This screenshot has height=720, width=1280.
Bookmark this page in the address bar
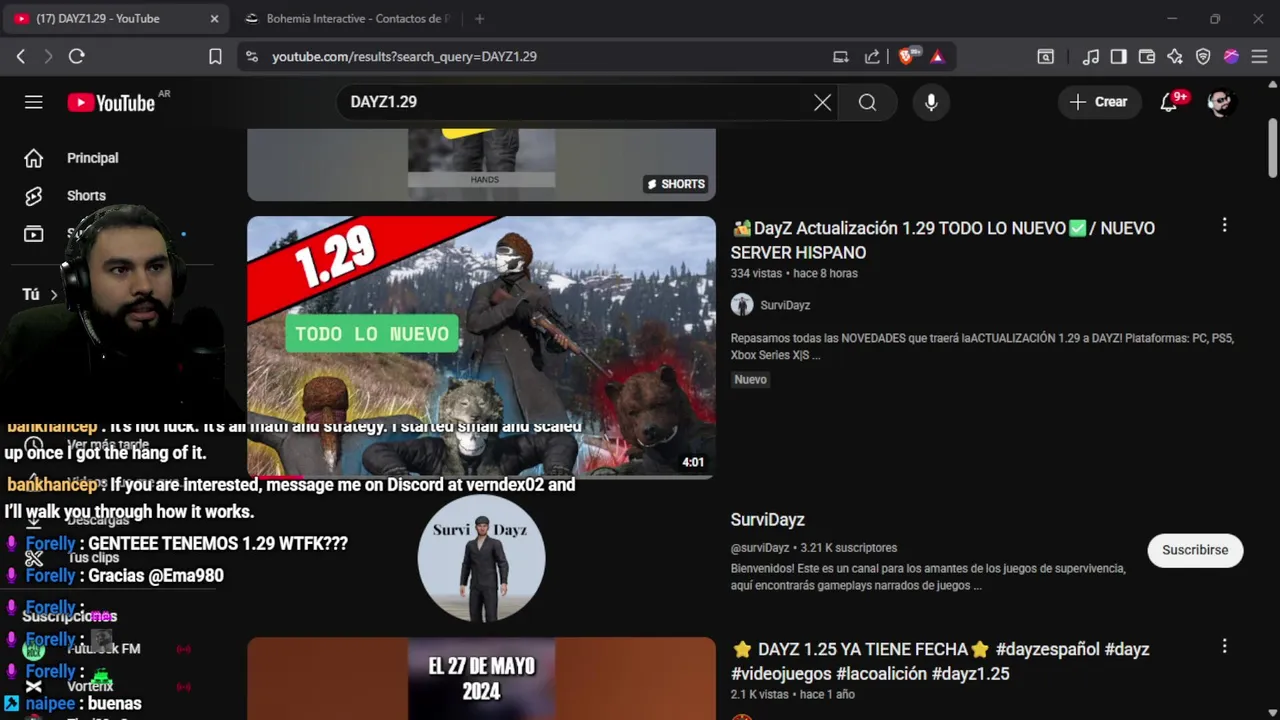pyautogui.click(x=215, y=57)
